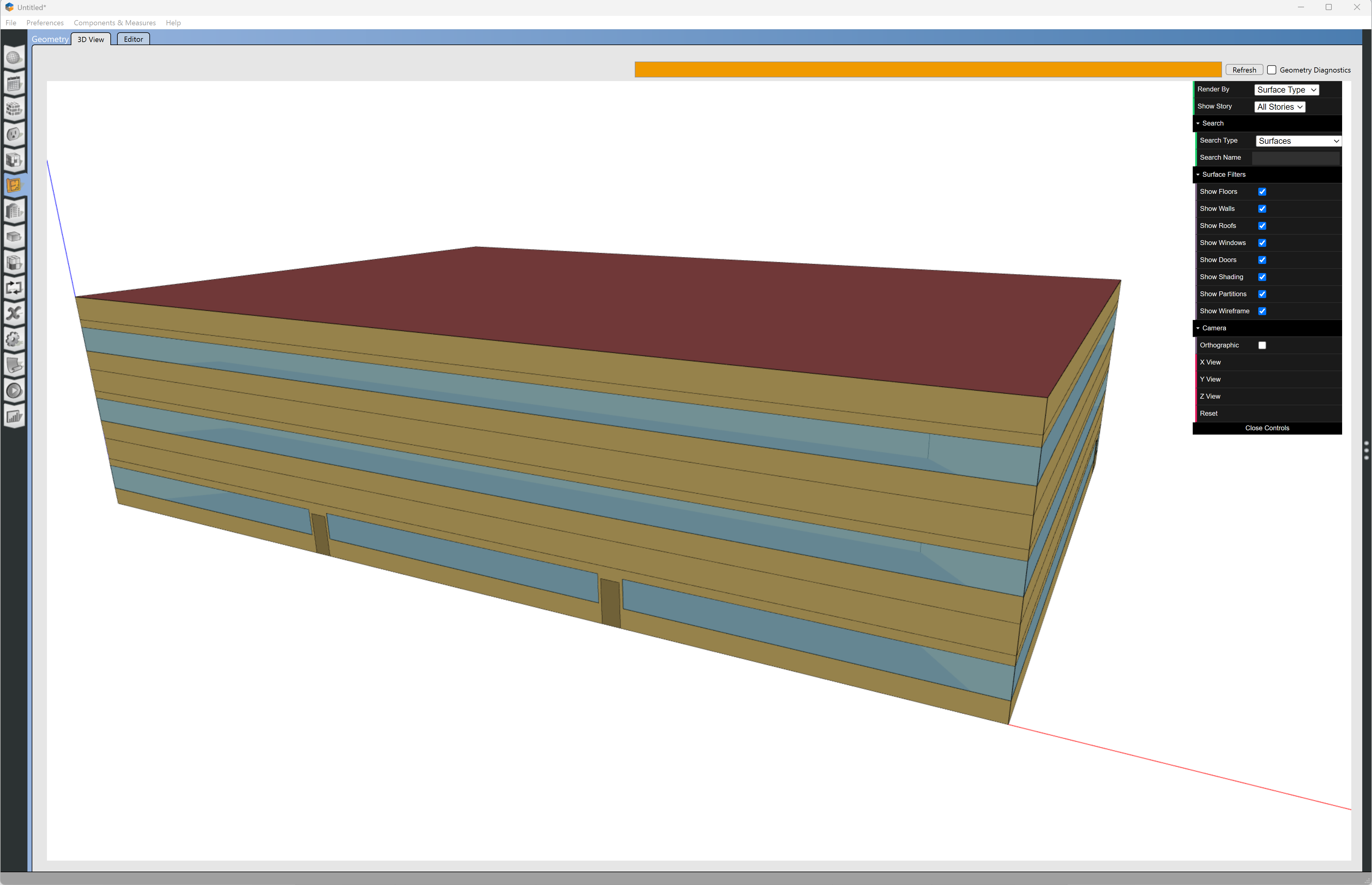1372x885 pixels.
Task: Open the Measures scroll icon
Action: coord(14,365)
